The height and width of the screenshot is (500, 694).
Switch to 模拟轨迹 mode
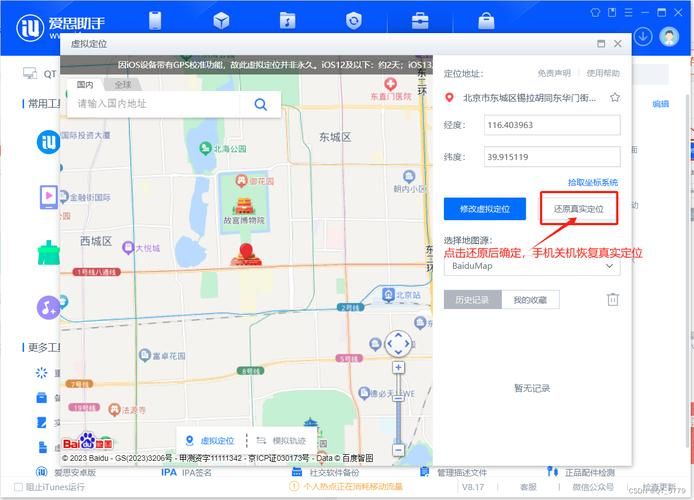(x=281, y=441)
